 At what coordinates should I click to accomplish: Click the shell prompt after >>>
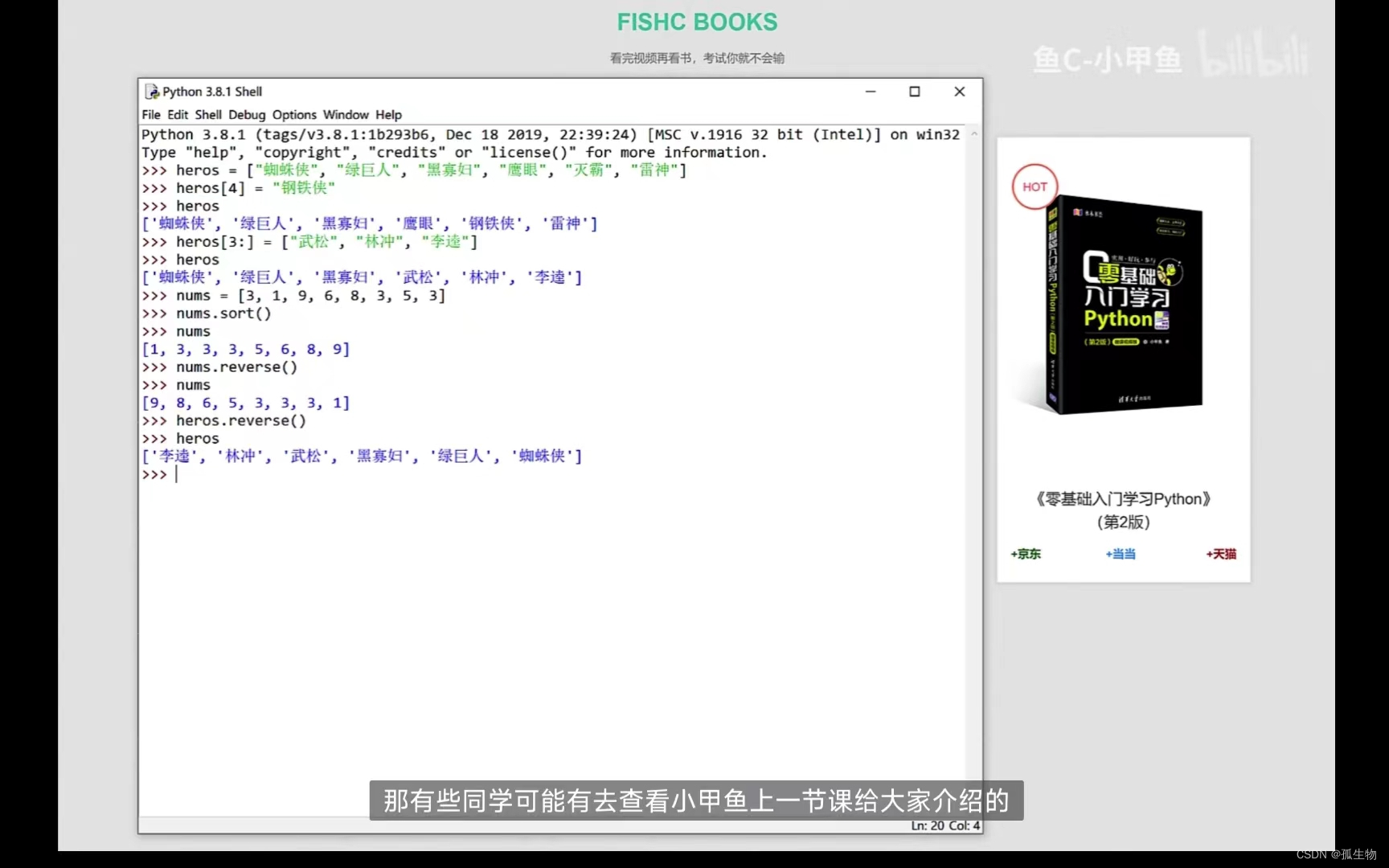pyautogui.click(x=177, y=474)
